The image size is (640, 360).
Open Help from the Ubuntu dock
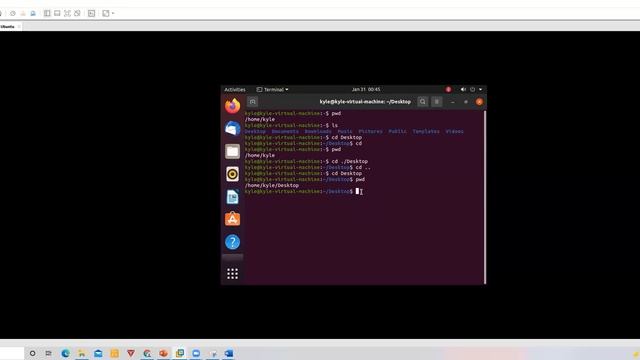(233, 242)
